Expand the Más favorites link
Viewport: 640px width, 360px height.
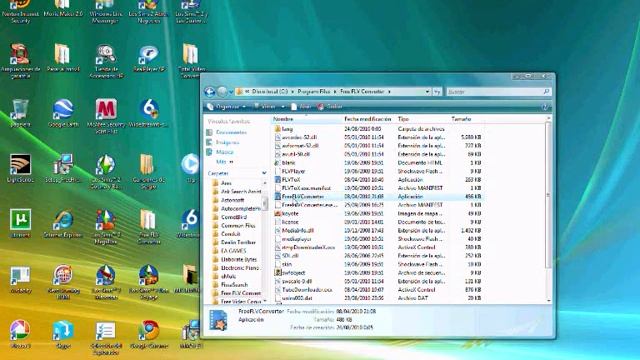coord(224,162)
